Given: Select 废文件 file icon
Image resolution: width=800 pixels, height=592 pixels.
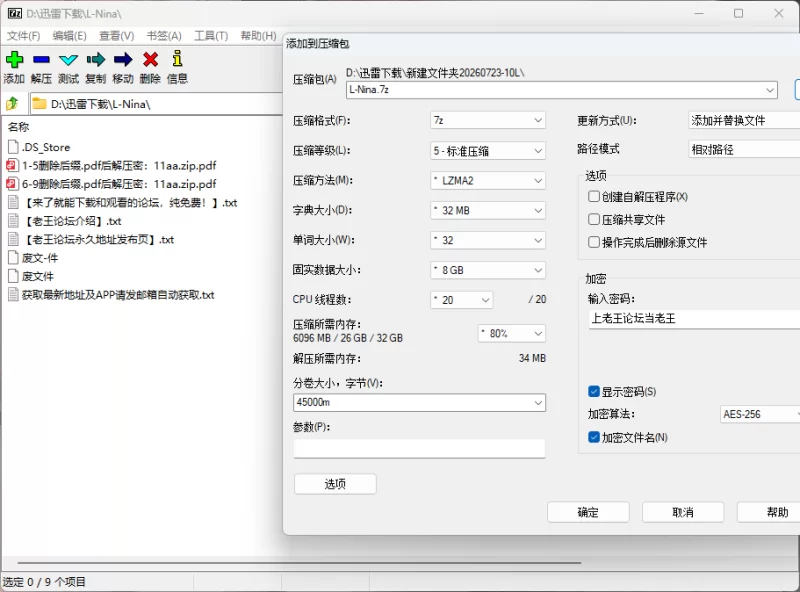Looking at the screenshot, I should click(13, 276).
